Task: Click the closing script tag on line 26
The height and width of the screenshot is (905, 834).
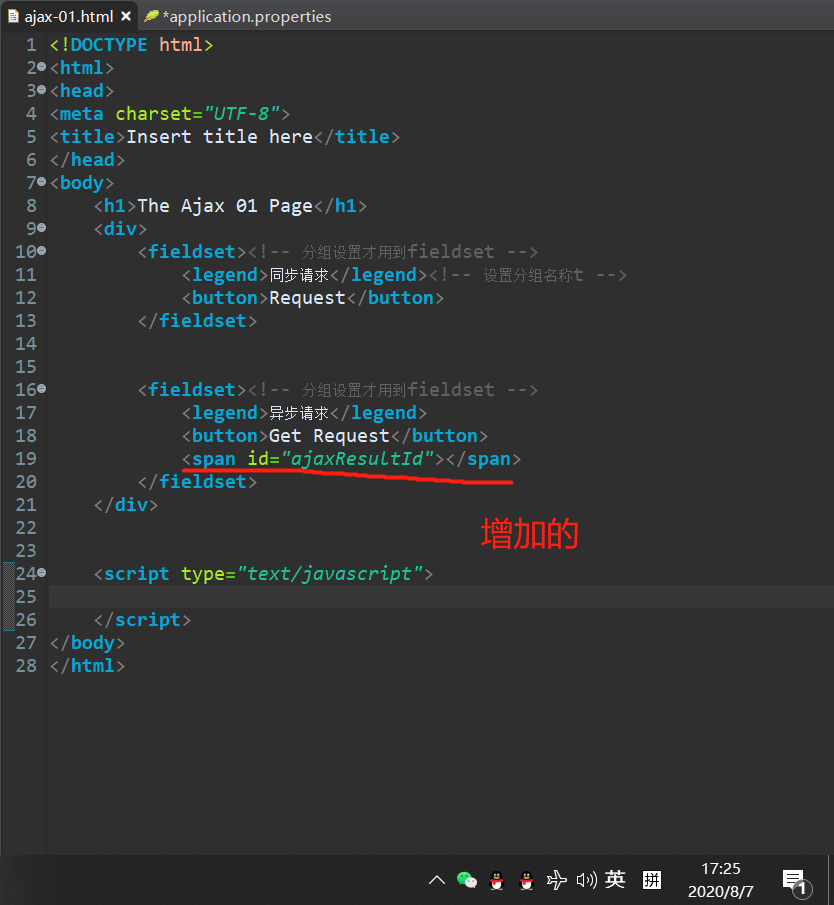Action: click(142, 620)
